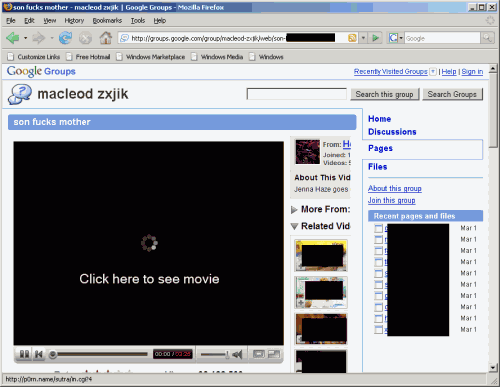Open the View menu
Image resolution: width=500 pixels, height=387 pixels.
click(50, 21)
